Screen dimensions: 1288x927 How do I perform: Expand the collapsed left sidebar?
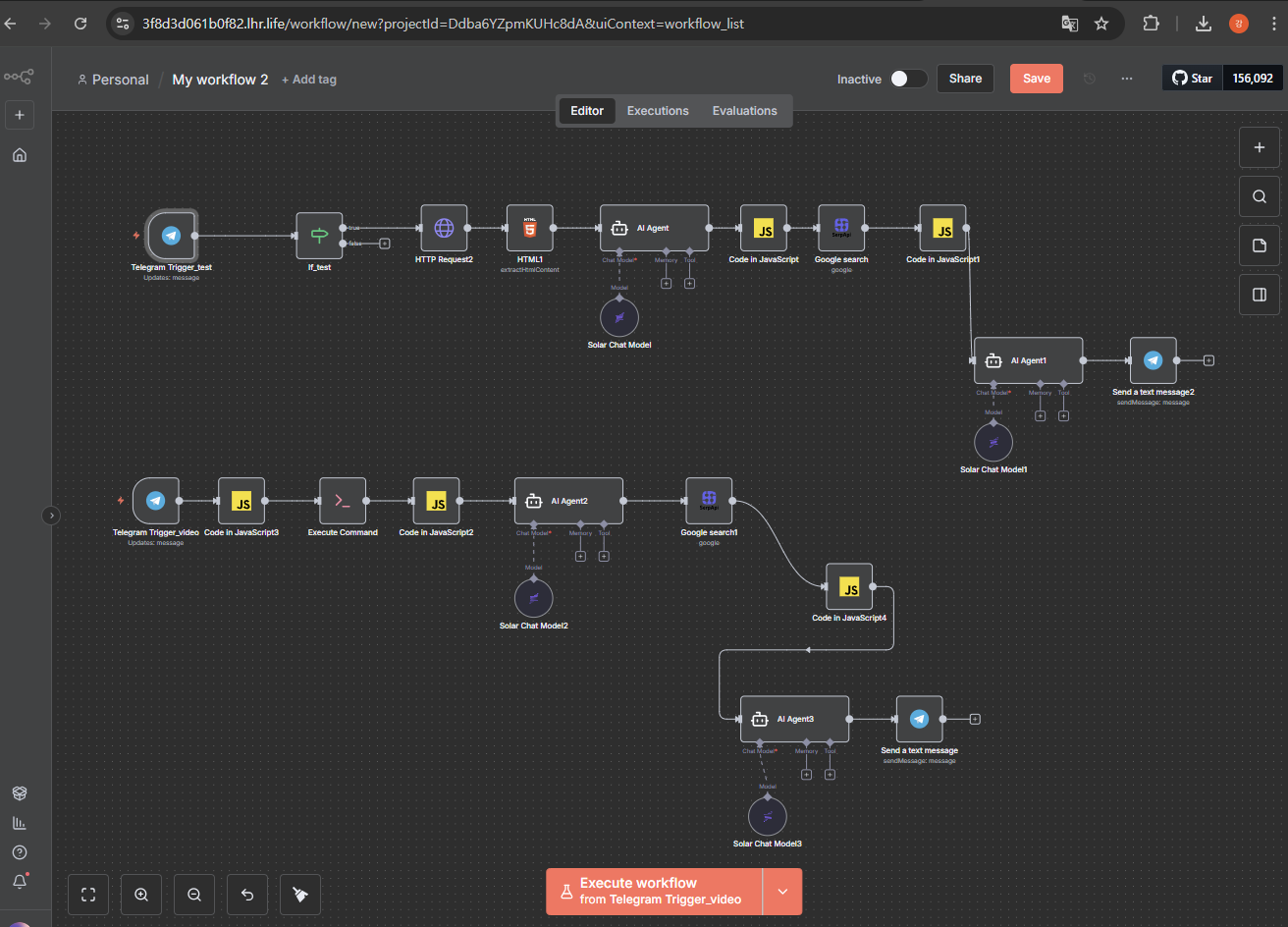52,515
